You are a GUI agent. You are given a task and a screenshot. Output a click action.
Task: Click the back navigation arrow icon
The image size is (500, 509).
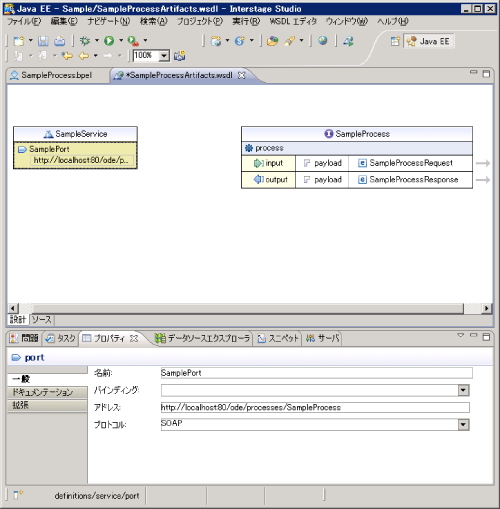83,56
